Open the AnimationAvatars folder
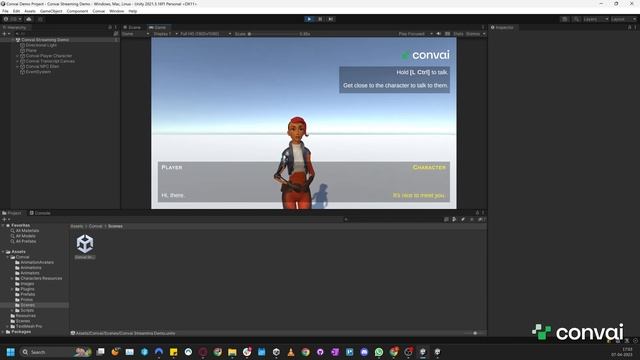Viewport: 640px width, 360px height. coord(37,262)
